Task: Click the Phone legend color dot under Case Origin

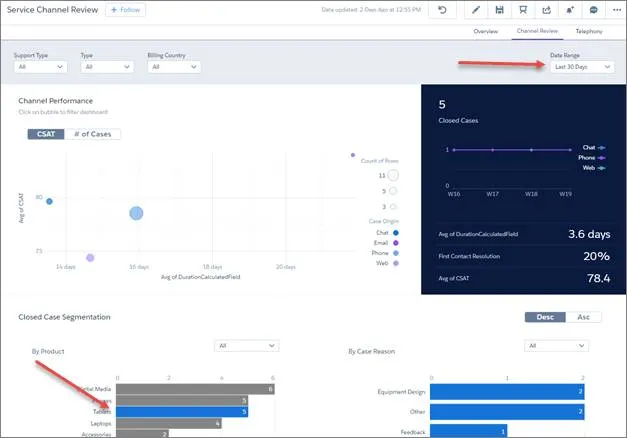Action: point(396,253)
